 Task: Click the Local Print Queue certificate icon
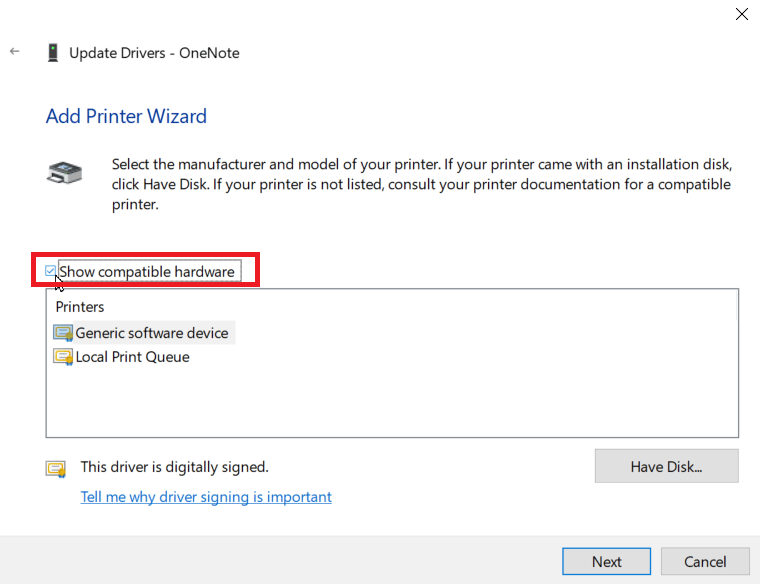click(x=63, y=357)
